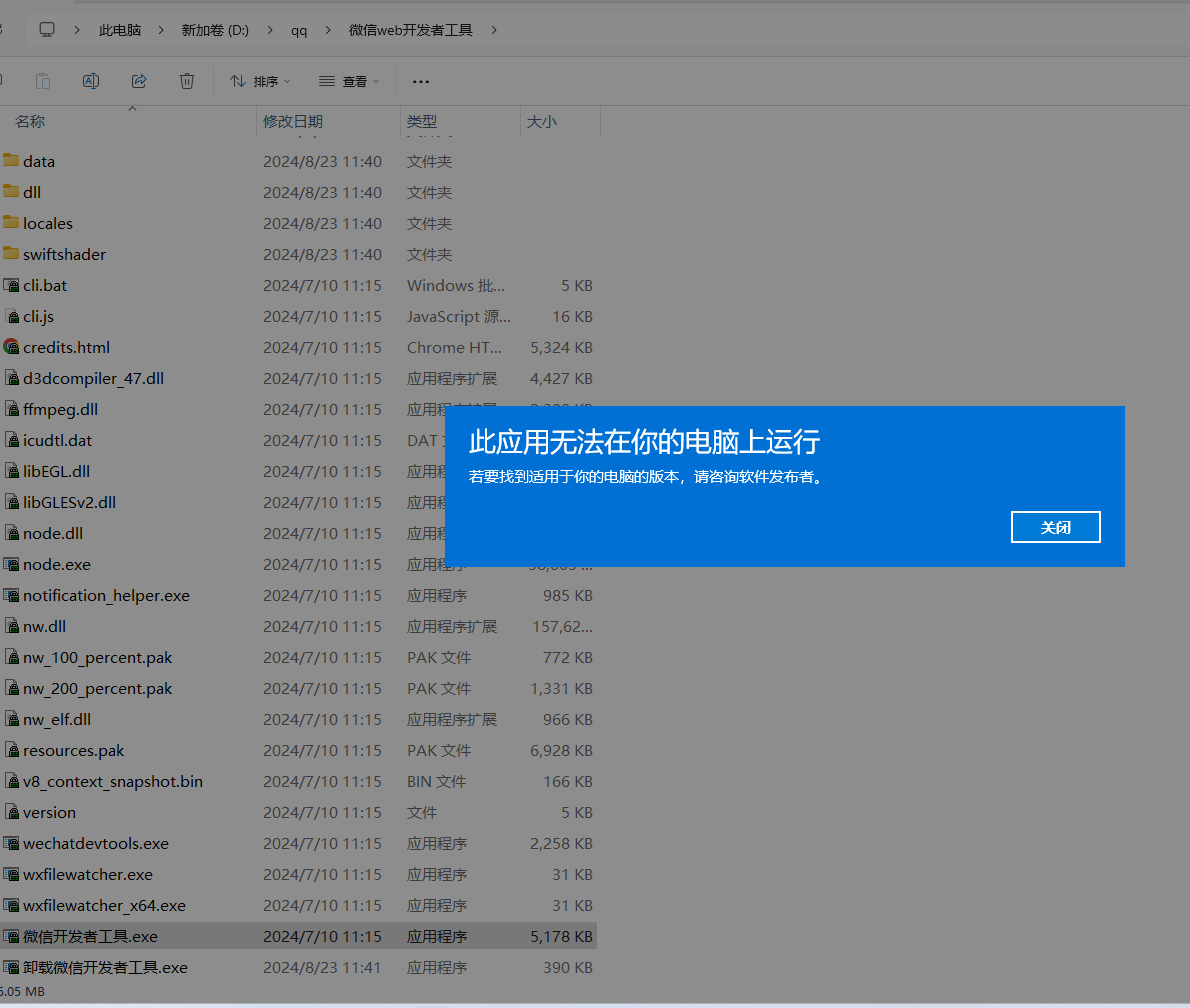Select resources.pak file name

(73, 751)
